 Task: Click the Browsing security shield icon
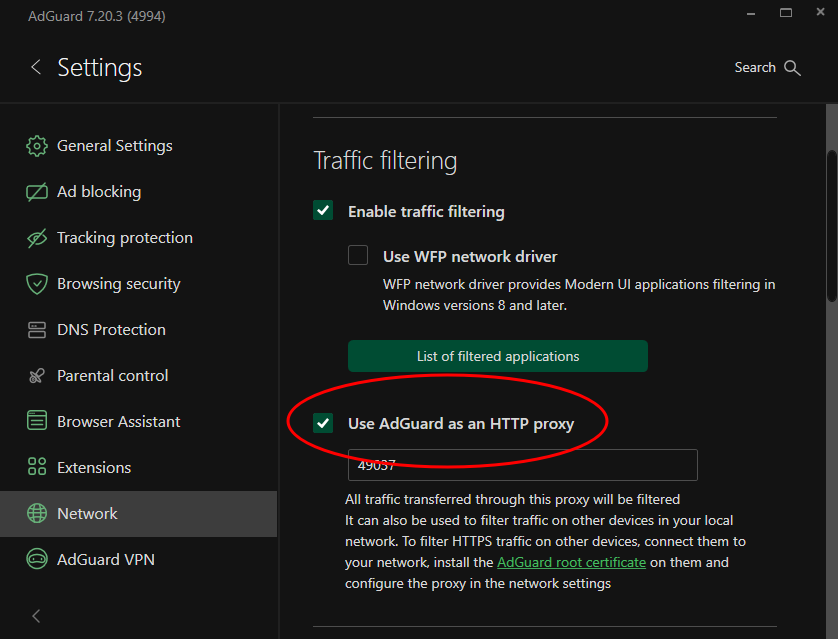coord(36,284)
